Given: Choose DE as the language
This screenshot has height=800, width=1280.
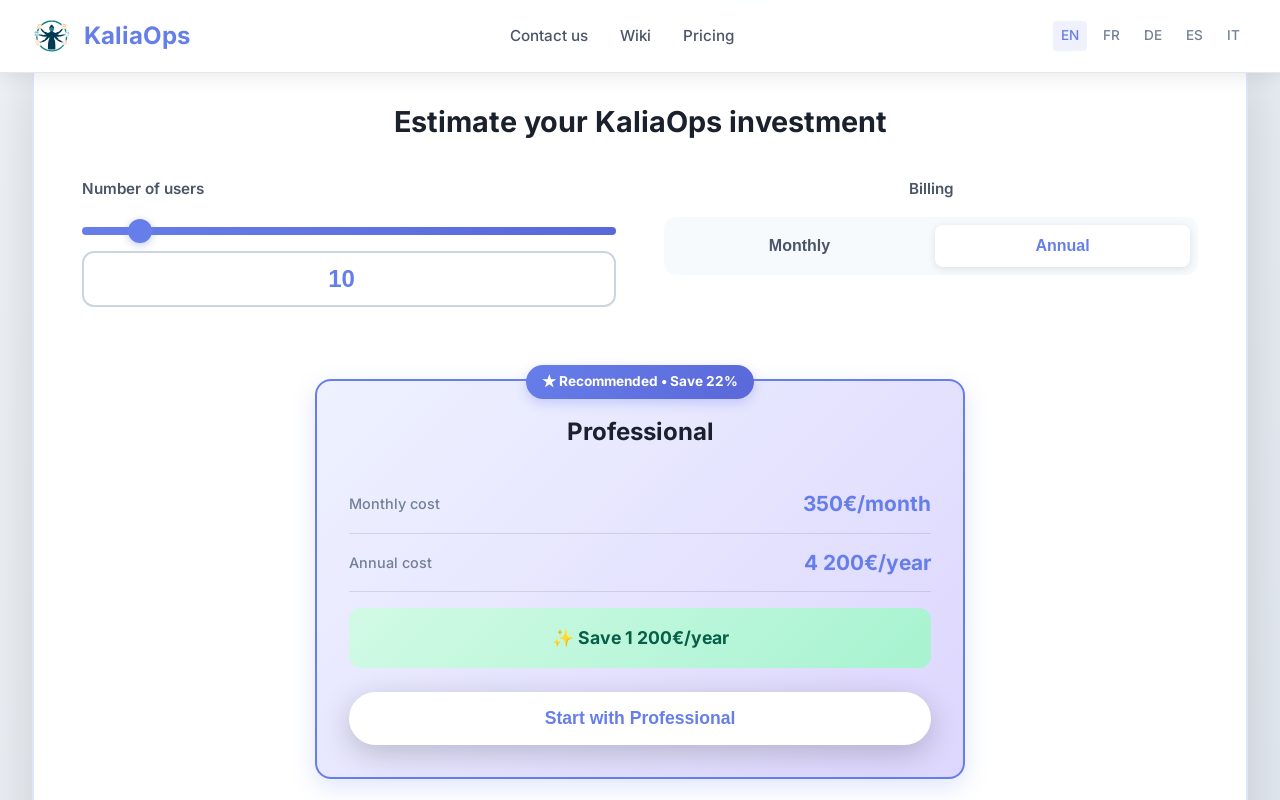Looking at the screenshot, I should tap(1153, 35).
